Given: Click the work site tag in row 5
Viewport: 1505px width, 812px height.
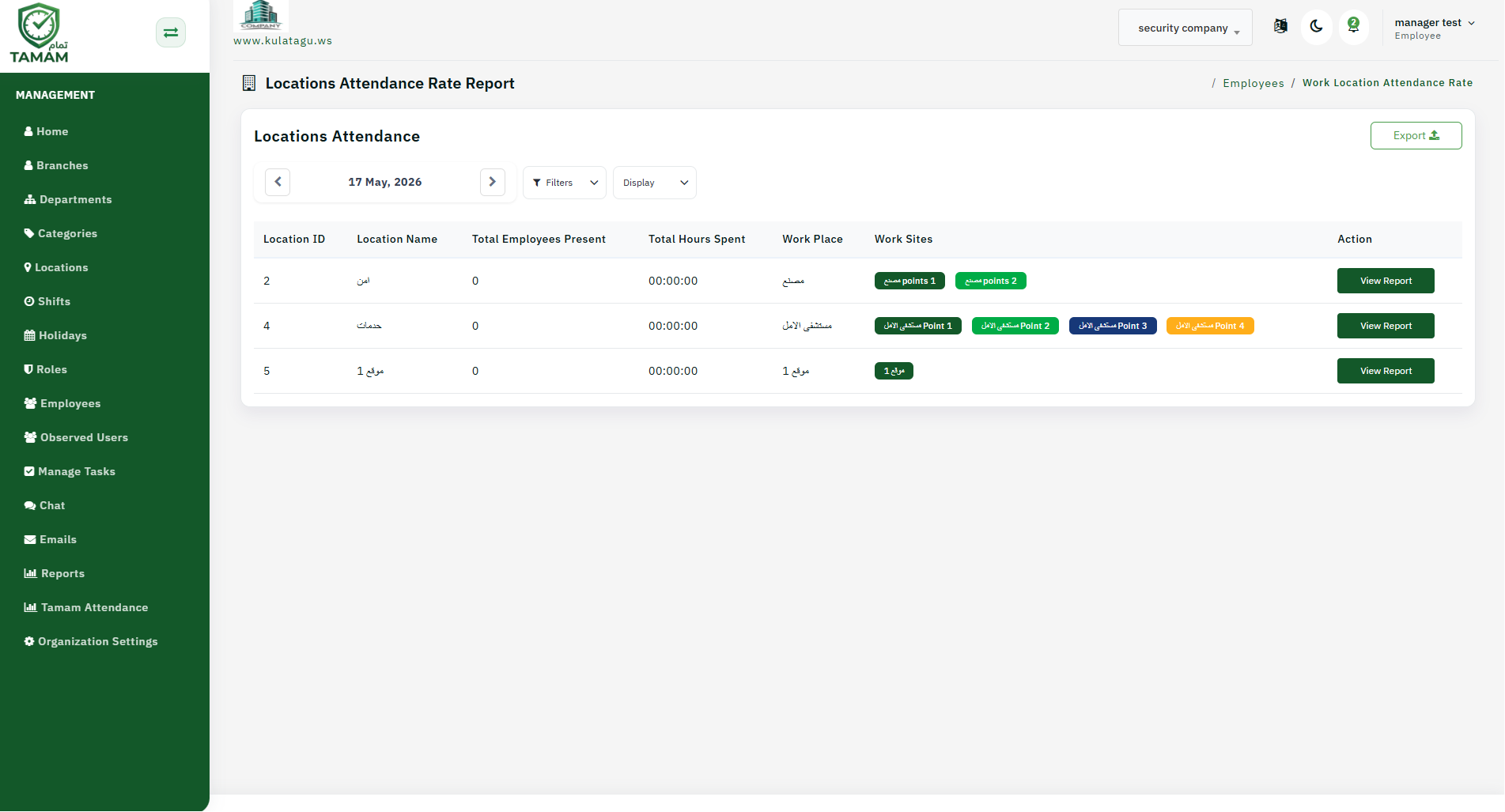Looking at the screenshot, I should tap(894, 371).
